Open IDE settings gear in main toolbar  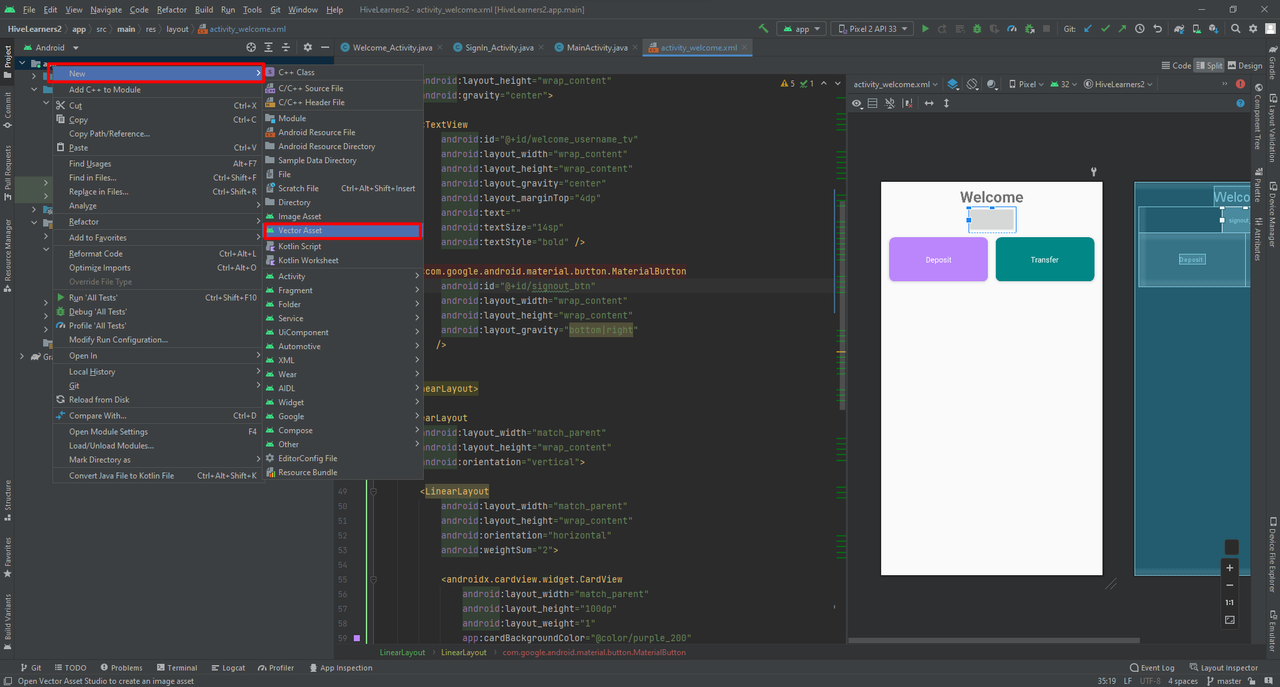click(x=1253, y=29)
